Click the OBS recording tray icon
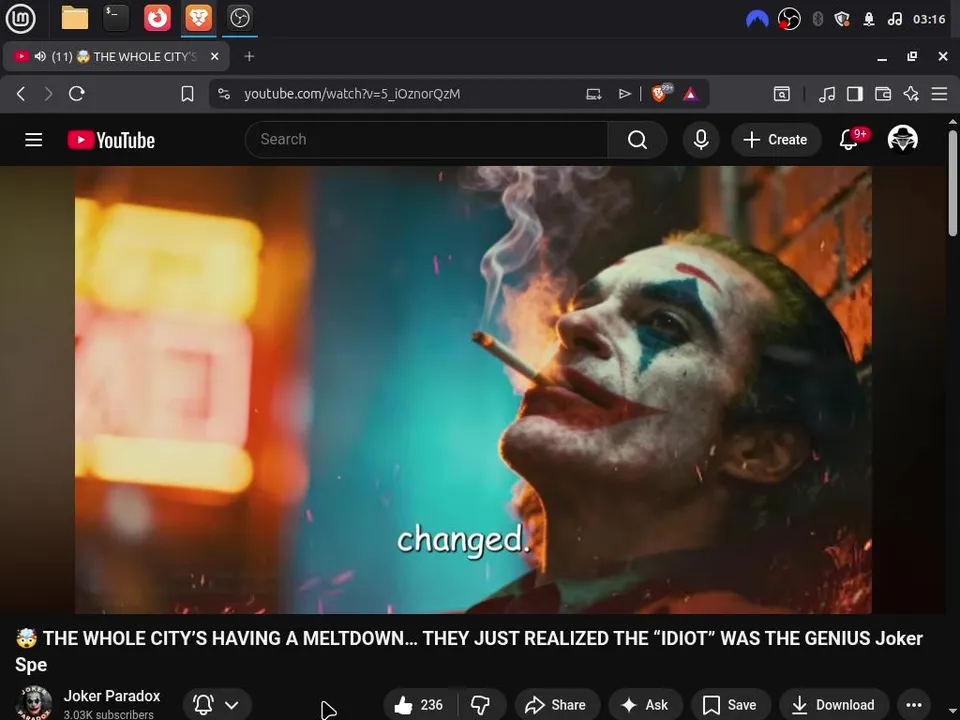Screen dimensions: 960x720 point(789,19)
